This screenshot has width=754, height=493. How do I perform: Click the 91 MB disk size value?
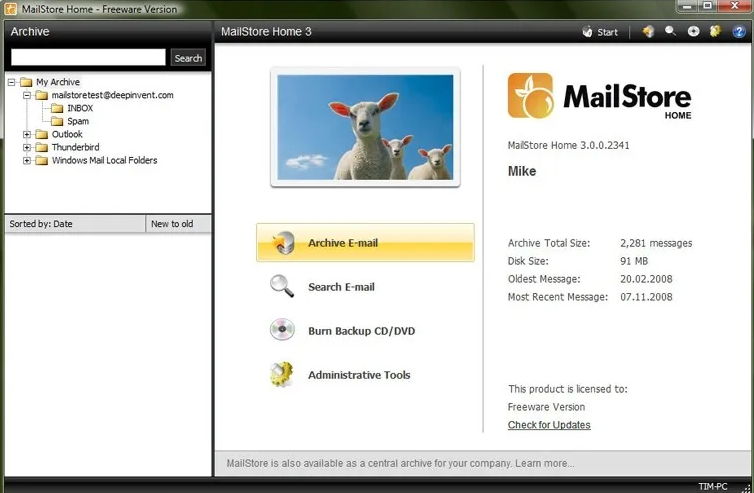point(634,261)
